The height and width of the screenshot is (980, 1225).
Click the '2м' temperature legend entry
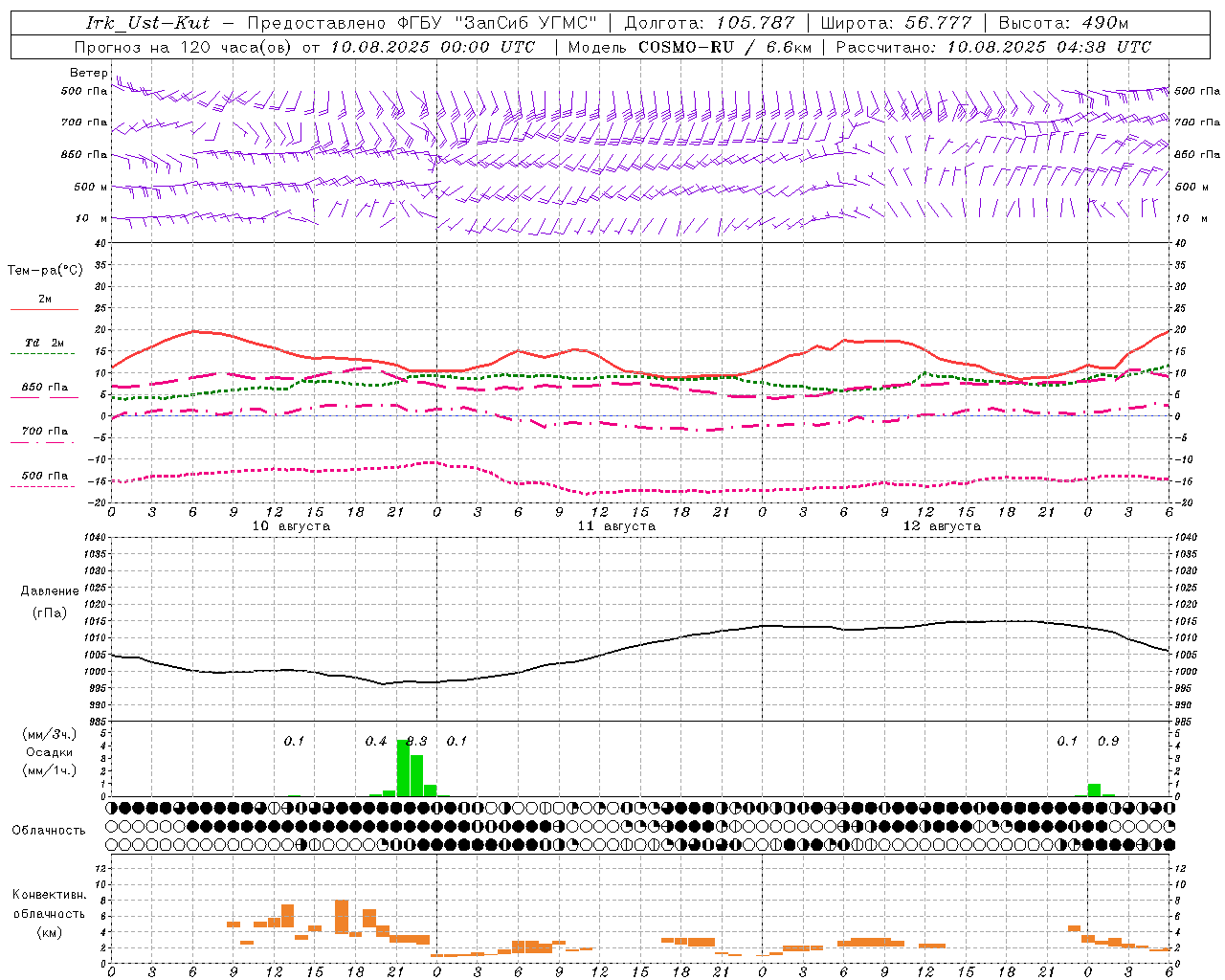pyautogui.click(x=45, y=299)
